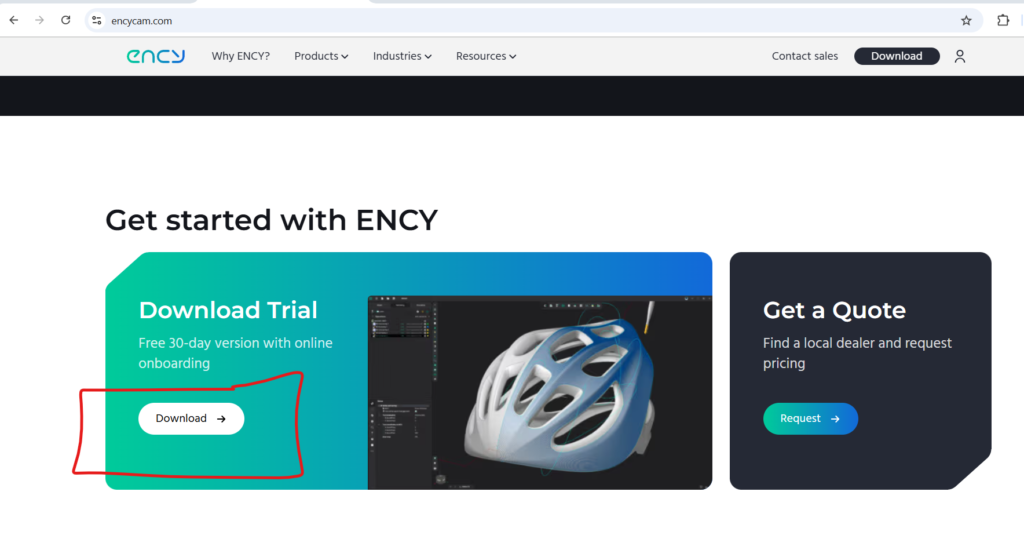Viewport: 1024px width, 539px height.
Task: Expand the Resources dropdown menu
Action: coord(486,56)
